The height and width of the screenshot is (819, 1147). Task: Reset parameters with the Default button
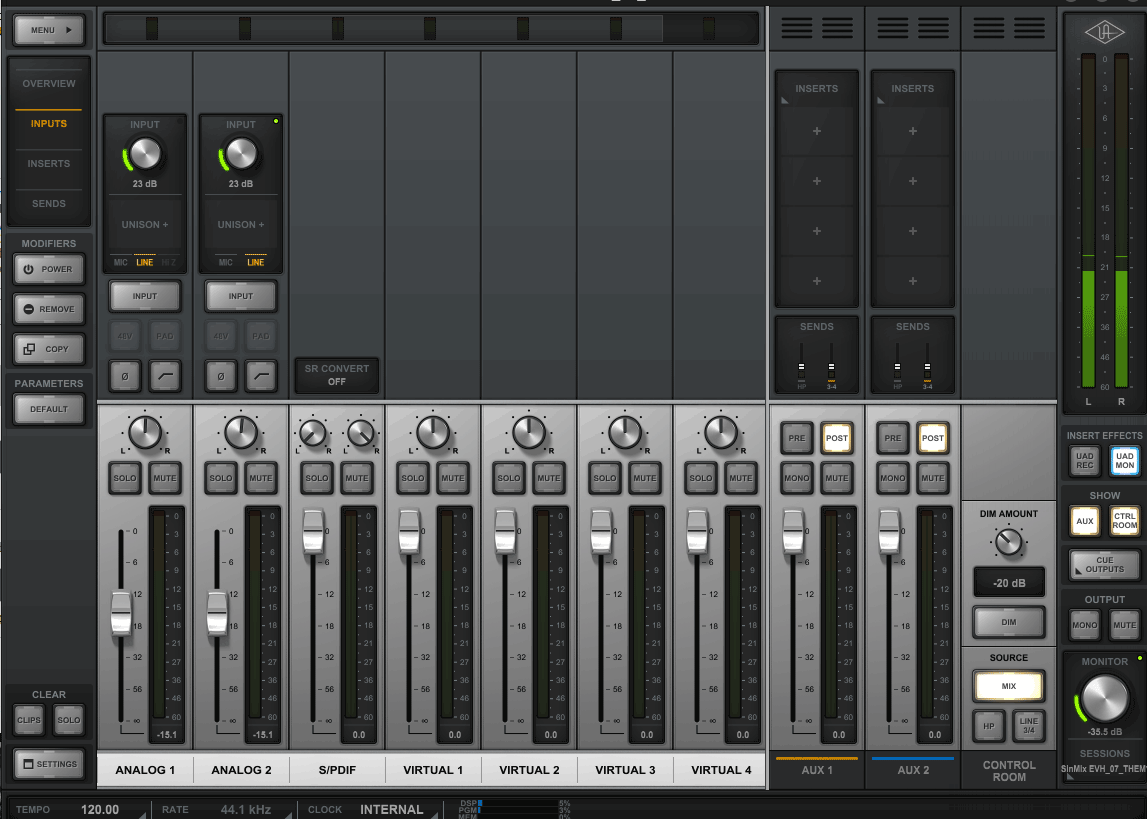tap(49, 409)
